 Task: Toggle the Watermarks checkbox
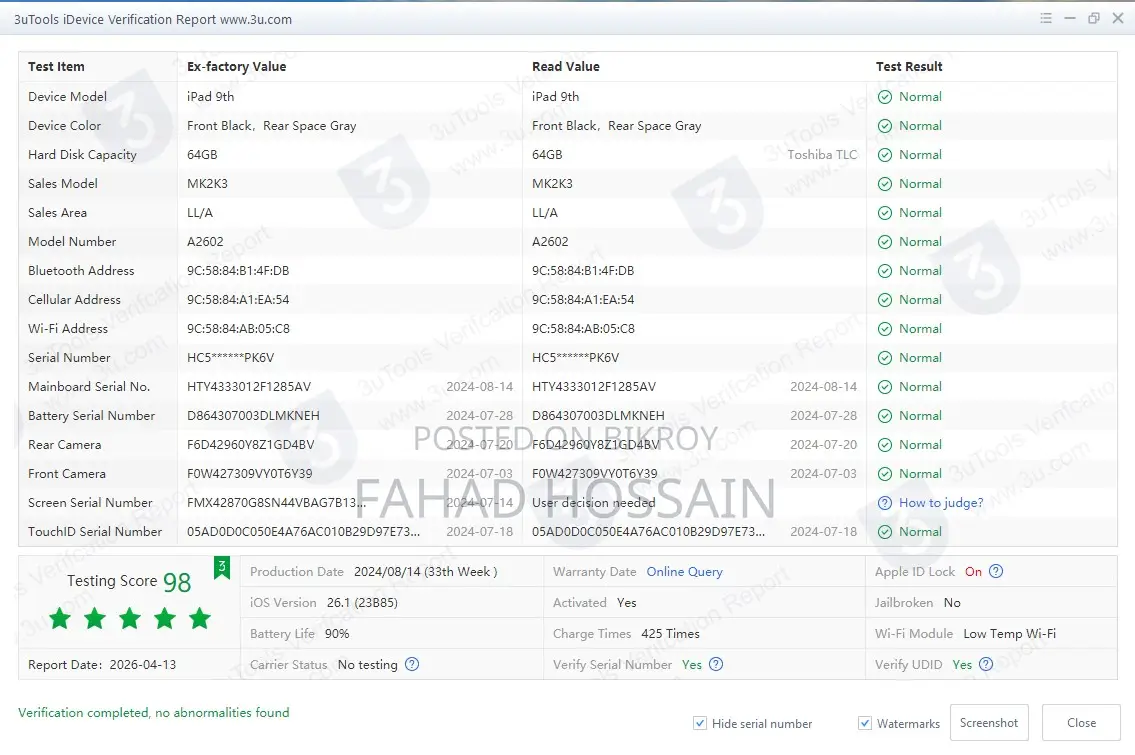point(865,723)
